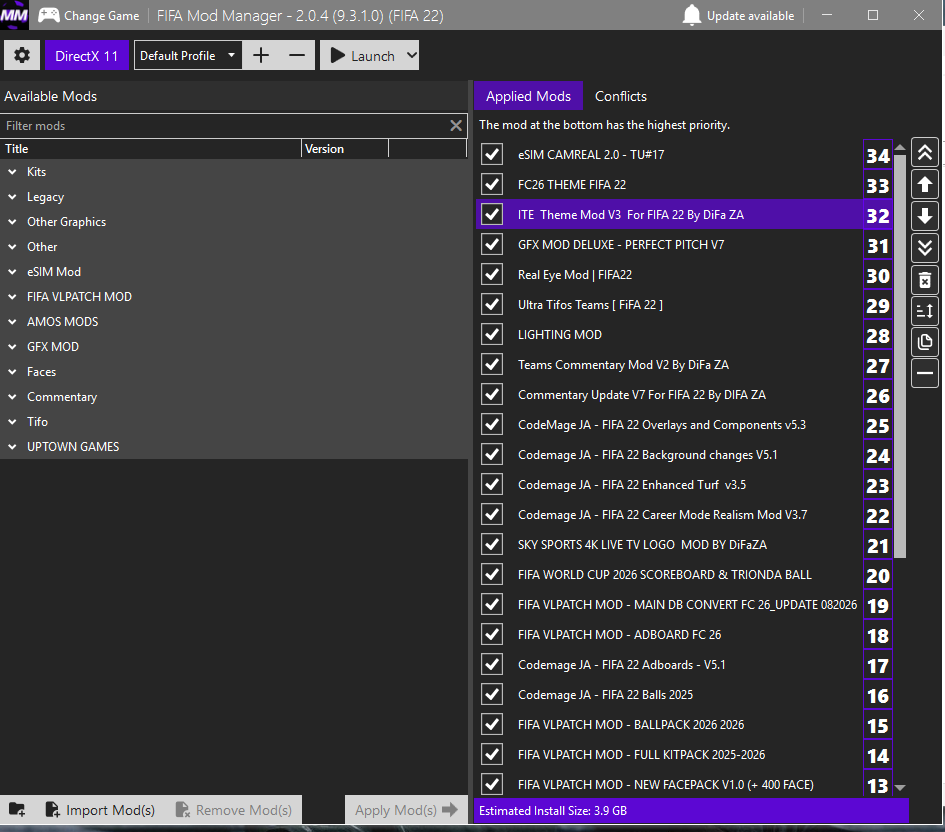Click scrollbar down arrow in applied mods

tap(900, 787)
